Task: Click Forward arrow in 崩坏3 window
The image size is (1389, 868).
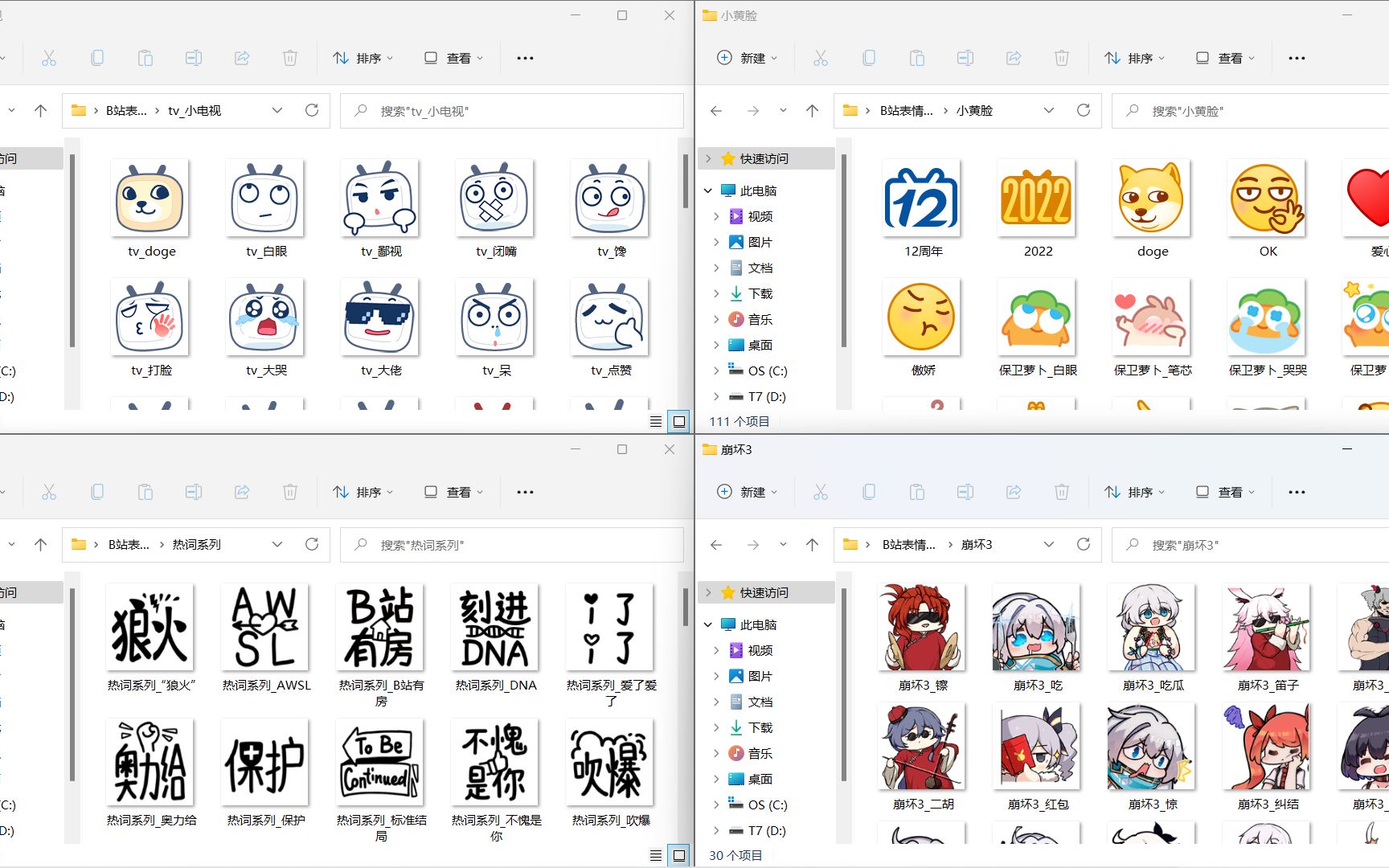Action: [753, 545]
